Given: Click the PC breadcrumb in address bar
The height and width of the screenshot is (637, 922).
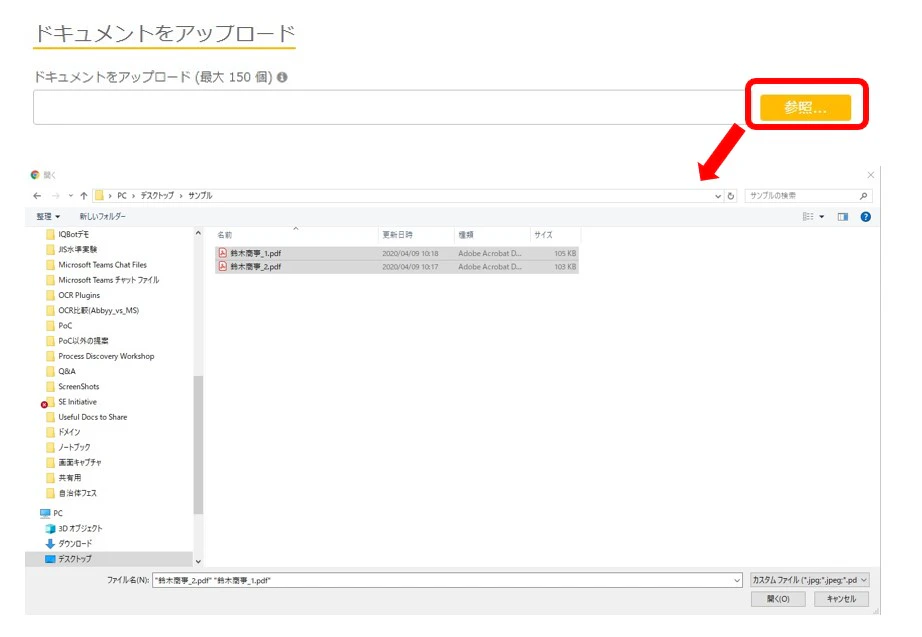Looking at the screenshot, I should pos(122,195).
